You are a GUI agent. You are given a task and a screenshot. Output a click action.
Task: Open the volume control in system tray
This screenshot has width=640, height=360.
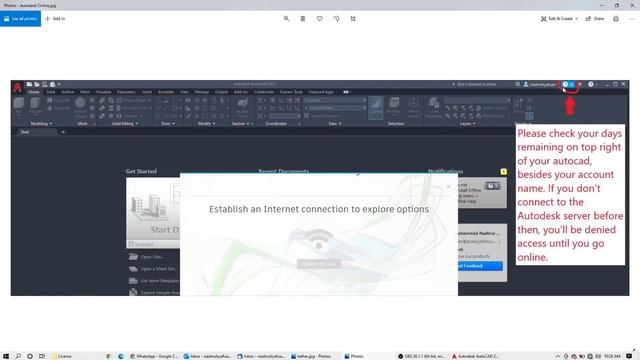[598, 356]
